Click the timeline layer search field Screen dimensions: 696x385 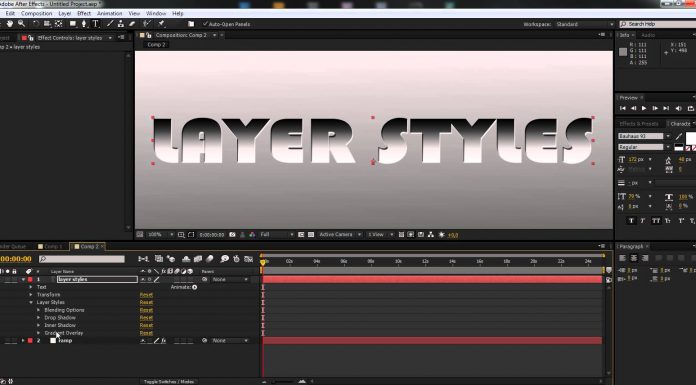[82, 258]
